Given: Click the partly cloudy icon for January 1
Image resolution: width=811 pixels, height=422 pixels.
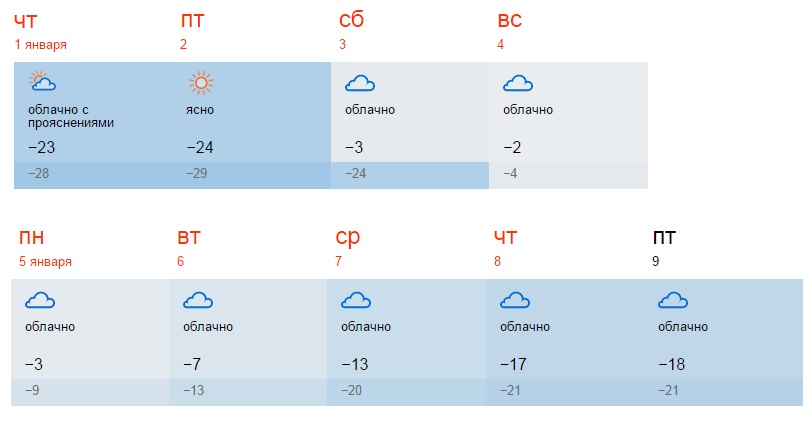Looking at the screenshot, I should (41, 82).
